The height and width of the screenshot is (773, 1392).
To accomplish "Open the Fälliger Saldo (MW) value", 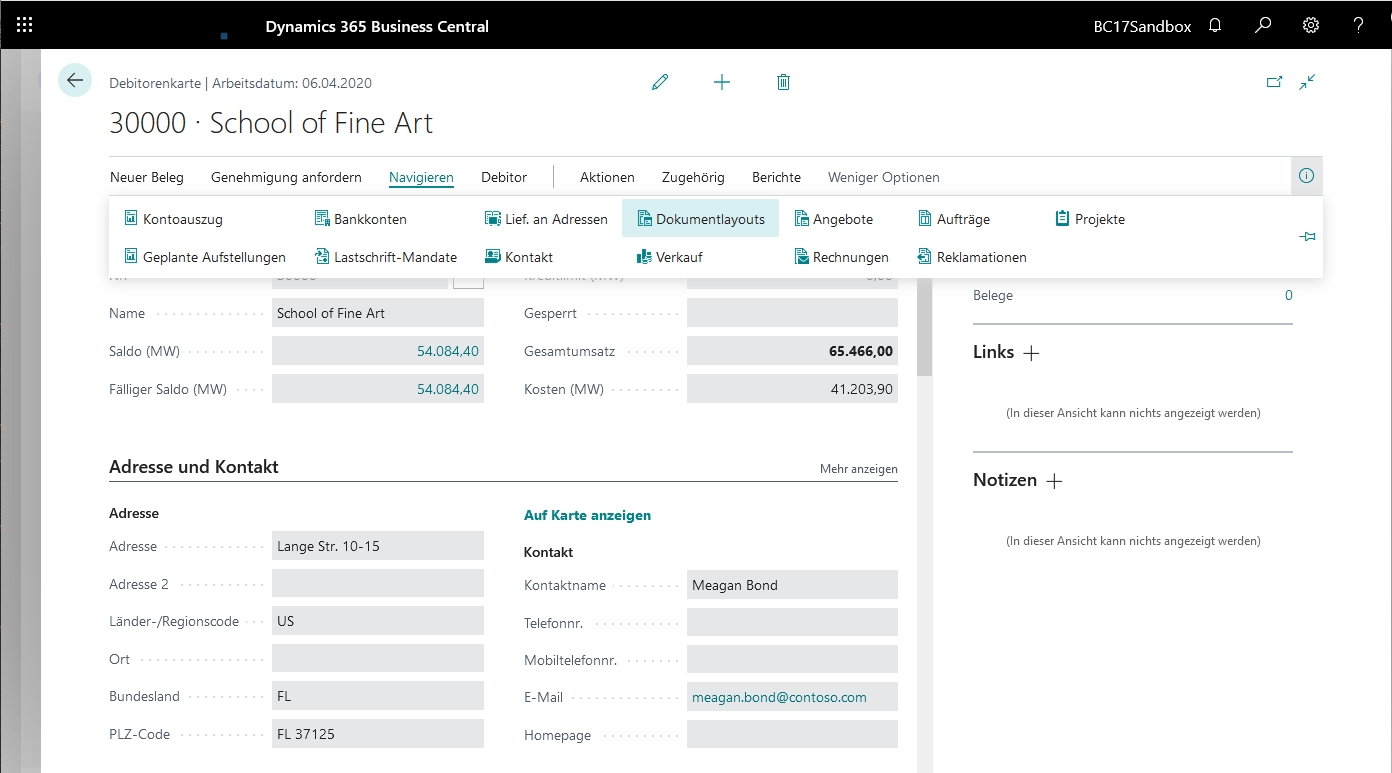I will click(x=448, y=389).
